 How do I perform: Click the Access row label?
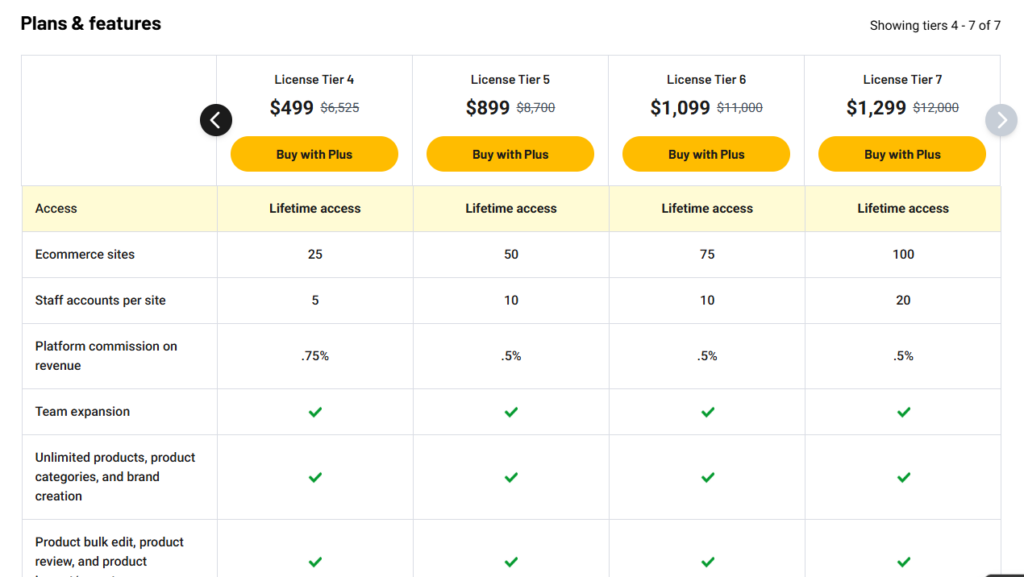(56, 208)
